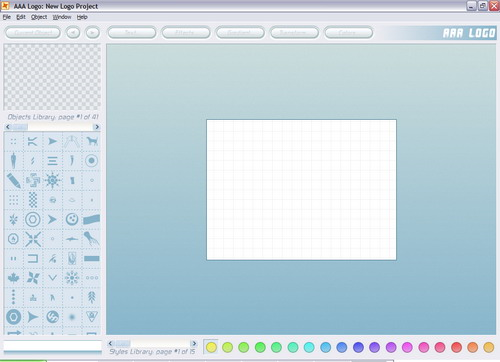
Task: Click the 'Objects Library: page #1 of 41' label
Action: pos(53,117)
